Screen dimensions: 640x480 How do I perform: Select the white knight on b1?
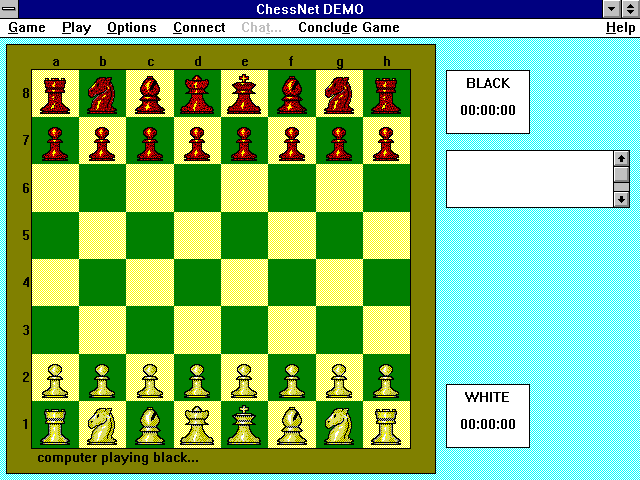(102, 427)
